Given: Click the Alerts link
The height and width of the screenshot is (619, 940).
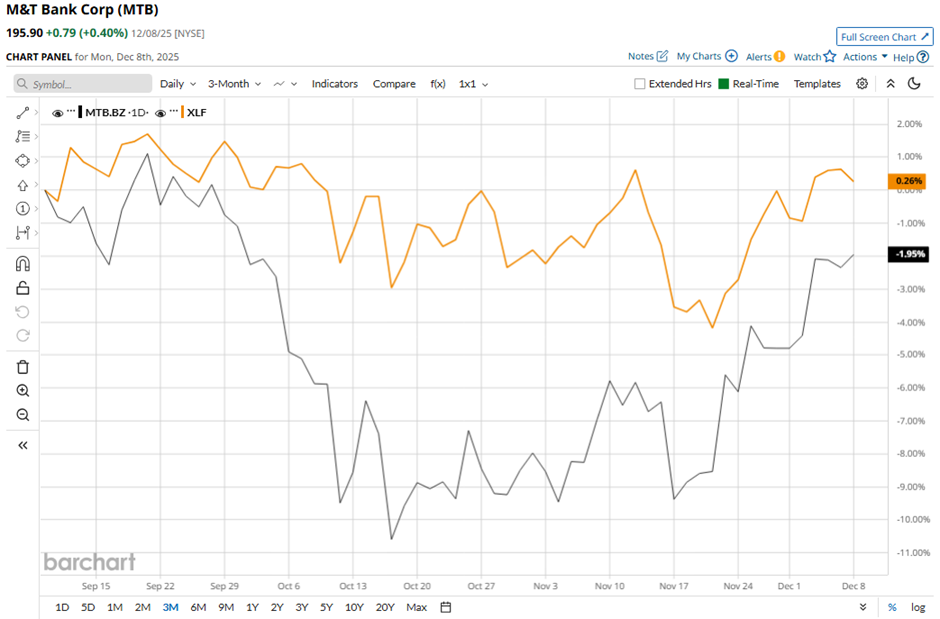Looking at the screenshot, I should [x=758, y=56].
